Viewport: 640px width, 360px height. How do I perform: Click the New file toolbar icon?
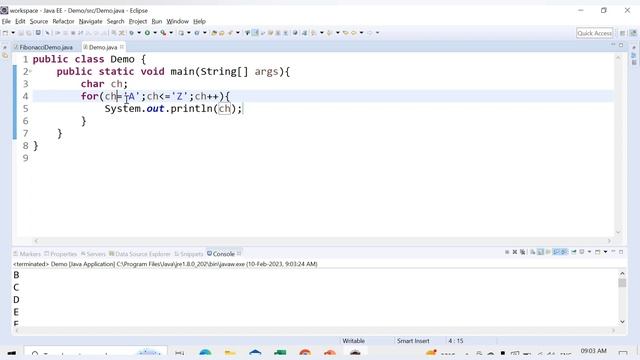click(5, 33)
